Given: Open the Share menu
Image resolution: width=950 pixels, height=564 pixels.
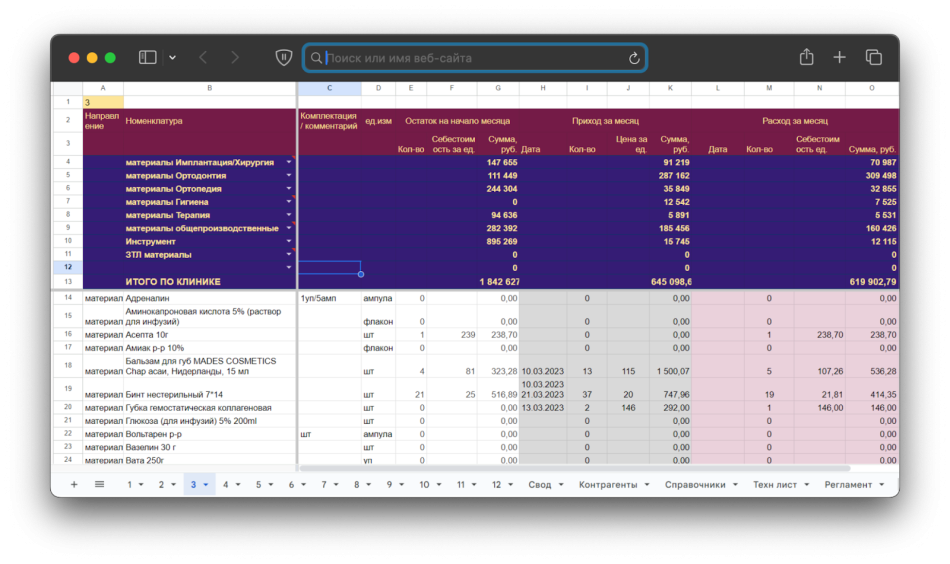Looking at the screenshot, I should click(806, 57).
